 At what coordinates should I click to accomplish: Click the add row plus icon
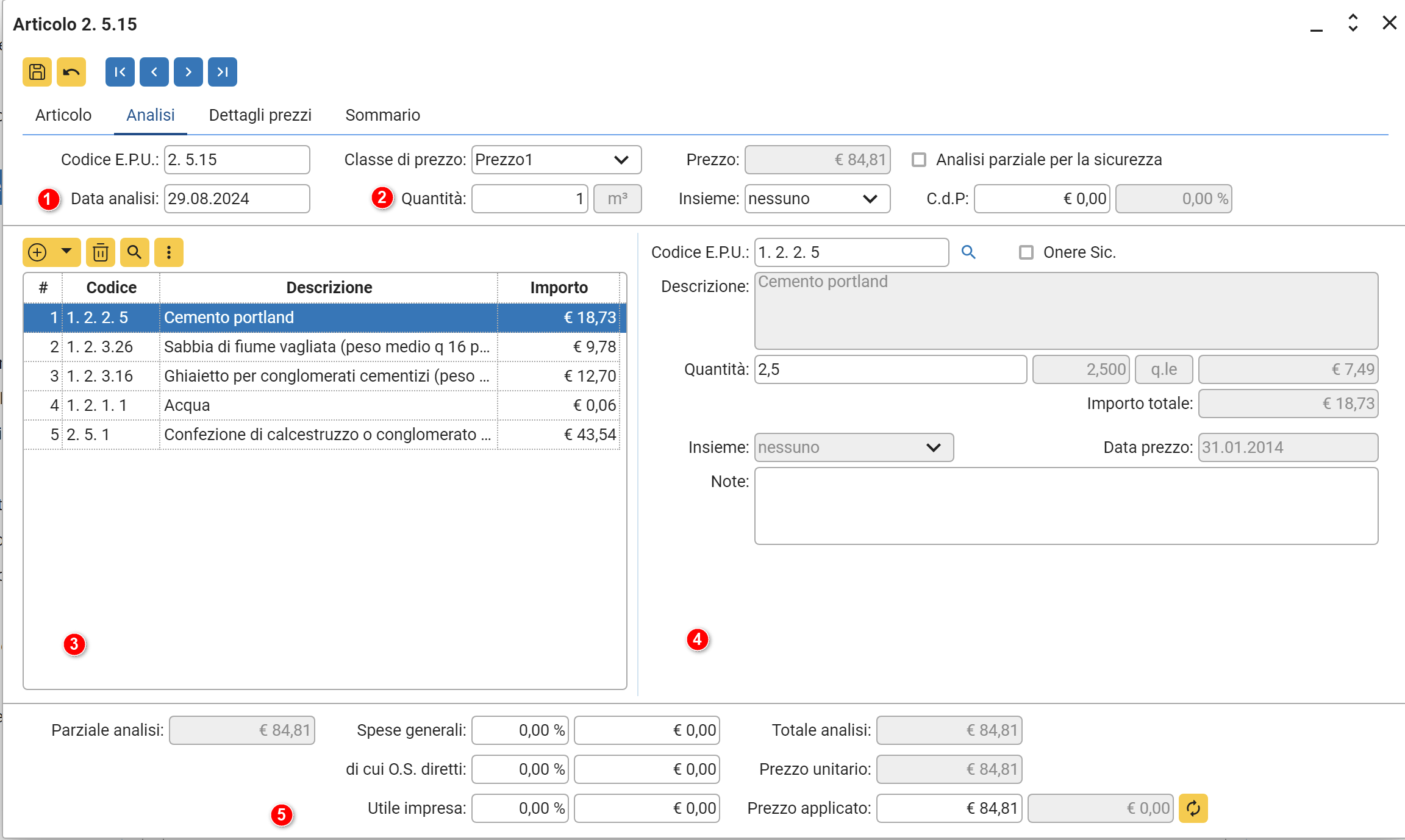point(38,252)
